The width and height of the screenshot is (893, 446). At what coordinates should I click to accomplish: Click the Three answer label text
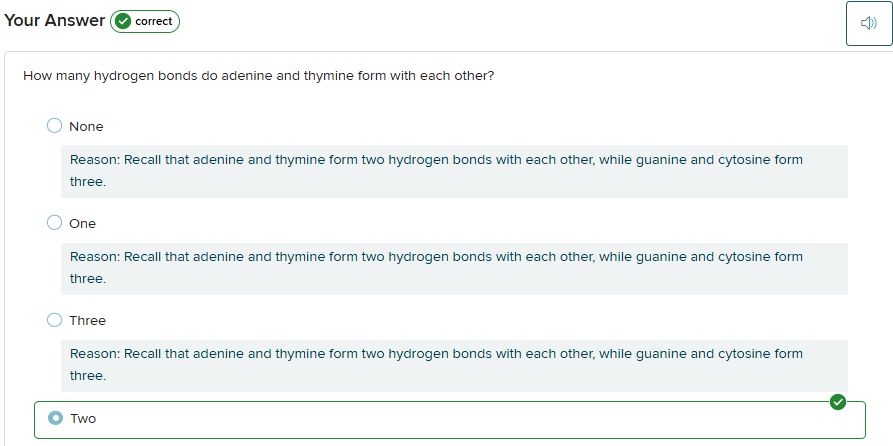pos(87,321)
